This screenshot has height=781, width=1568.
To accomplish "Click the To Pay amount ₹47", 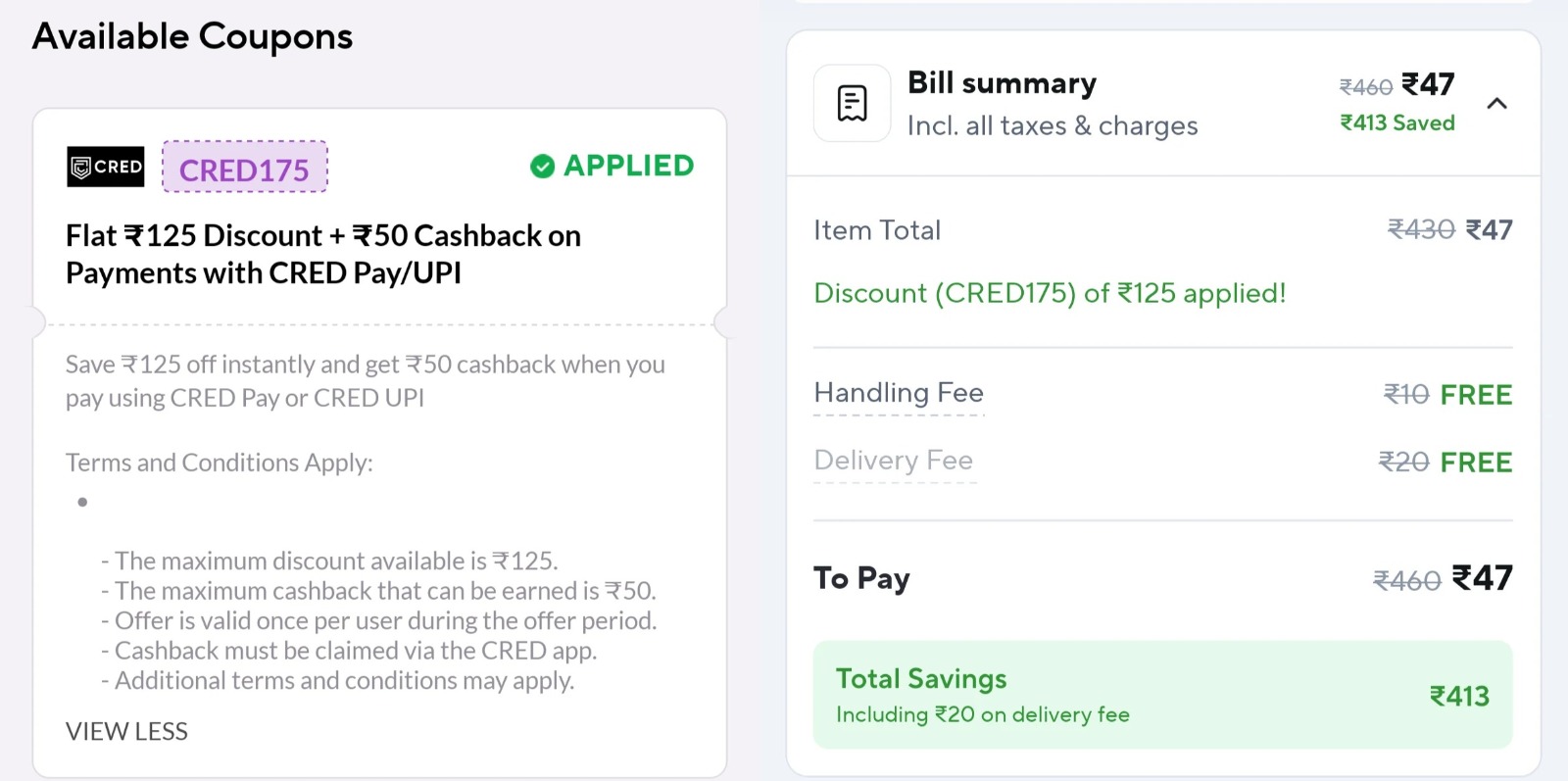I will [1482, 578].
